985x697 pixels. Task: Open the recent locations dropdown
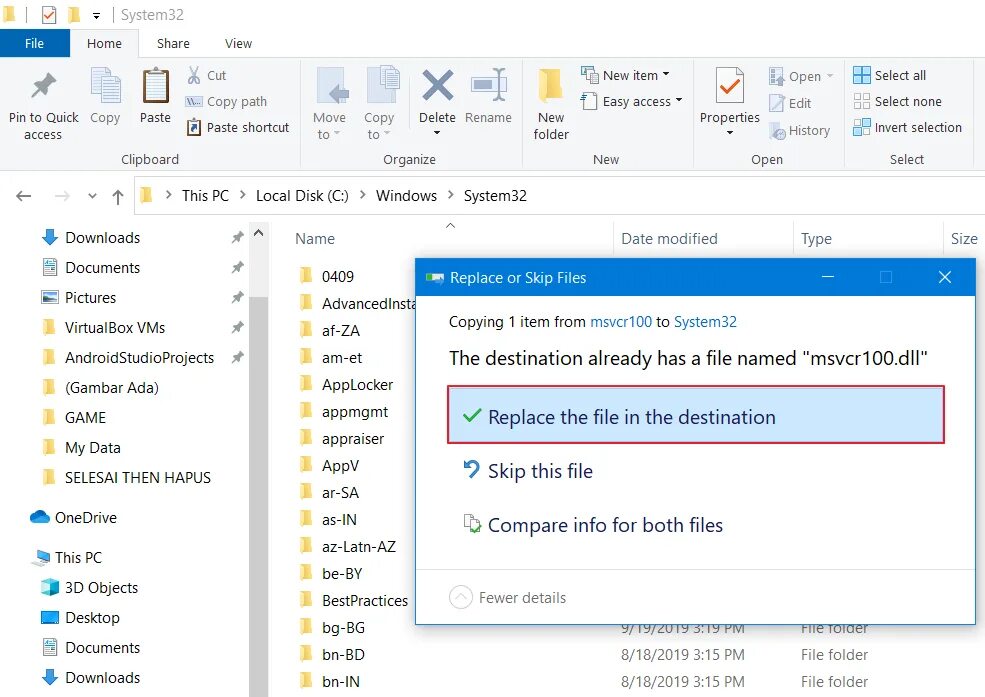[92, 196]
